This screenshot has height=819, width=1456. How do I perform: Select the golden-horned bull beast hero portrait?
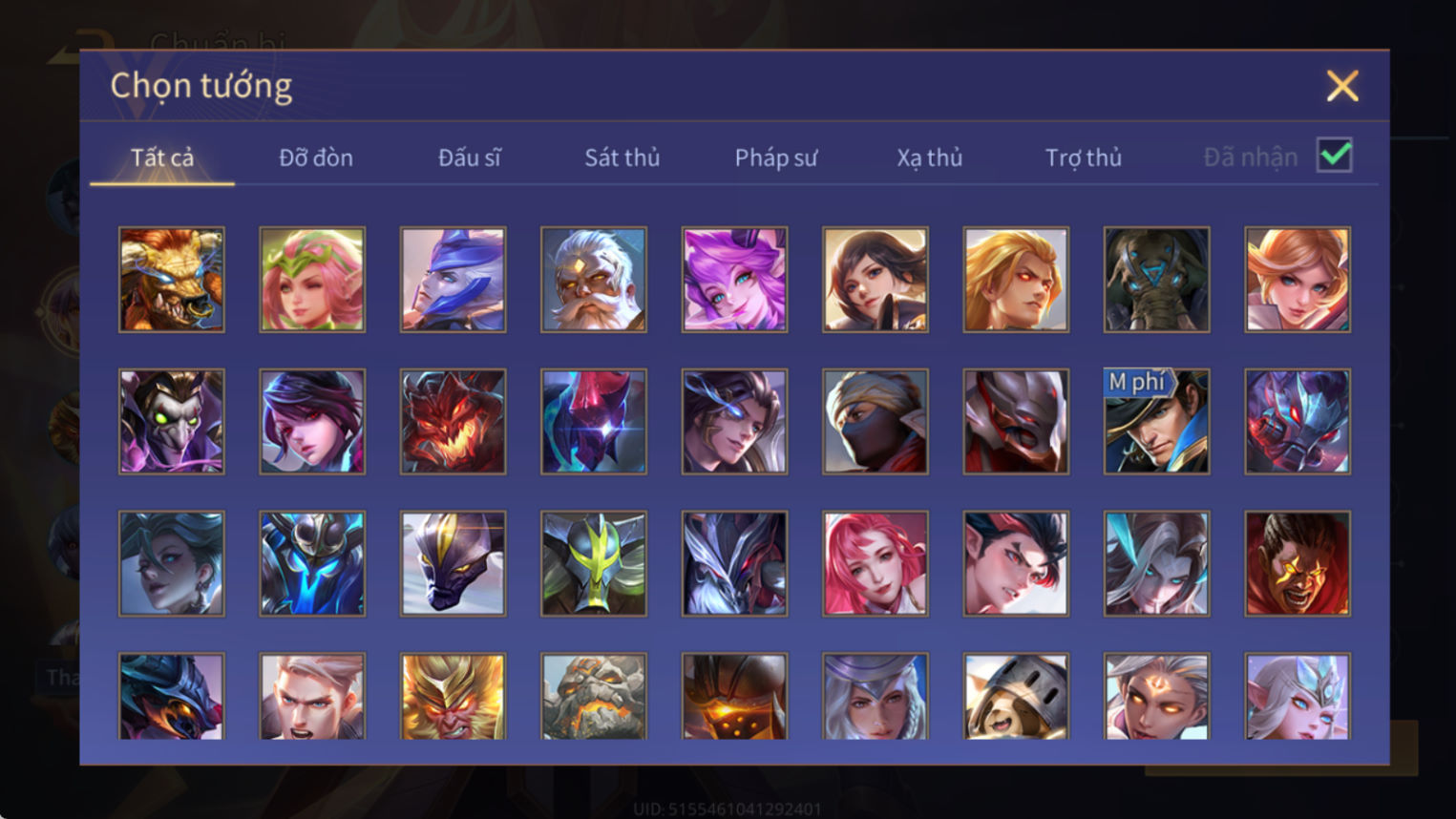172,280
